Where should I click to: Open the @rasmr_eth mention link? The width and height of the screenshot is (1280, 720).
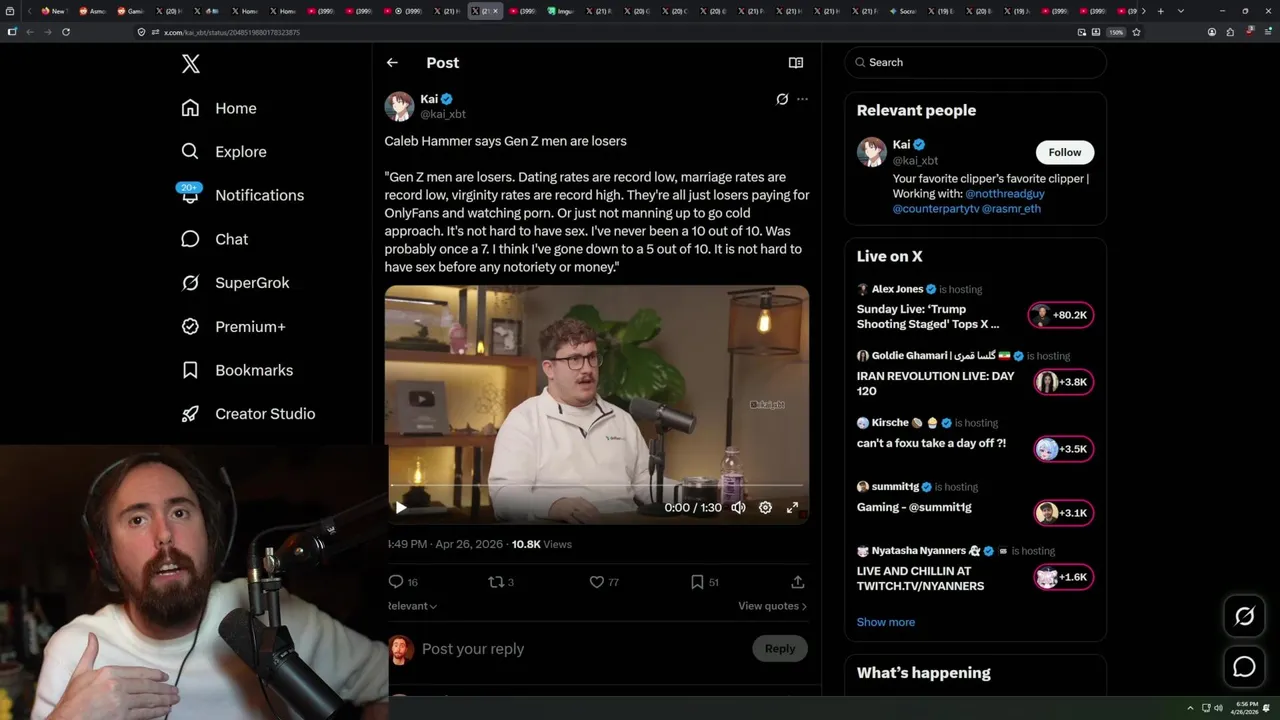pyautogui.click(x=1011, y=209)
